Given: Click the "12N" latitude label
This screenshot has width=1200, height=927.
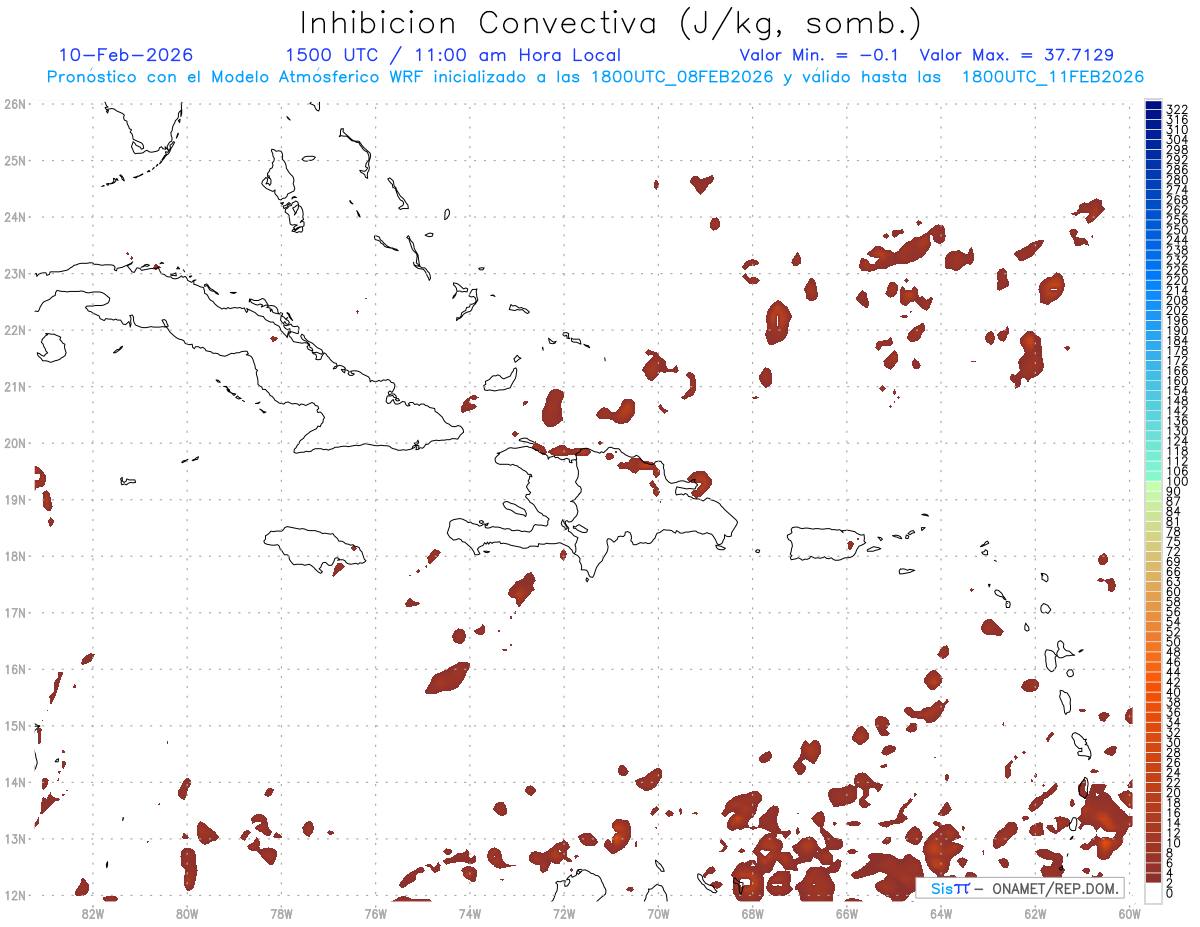Looking at the screenshot, I should pos(15,895).
